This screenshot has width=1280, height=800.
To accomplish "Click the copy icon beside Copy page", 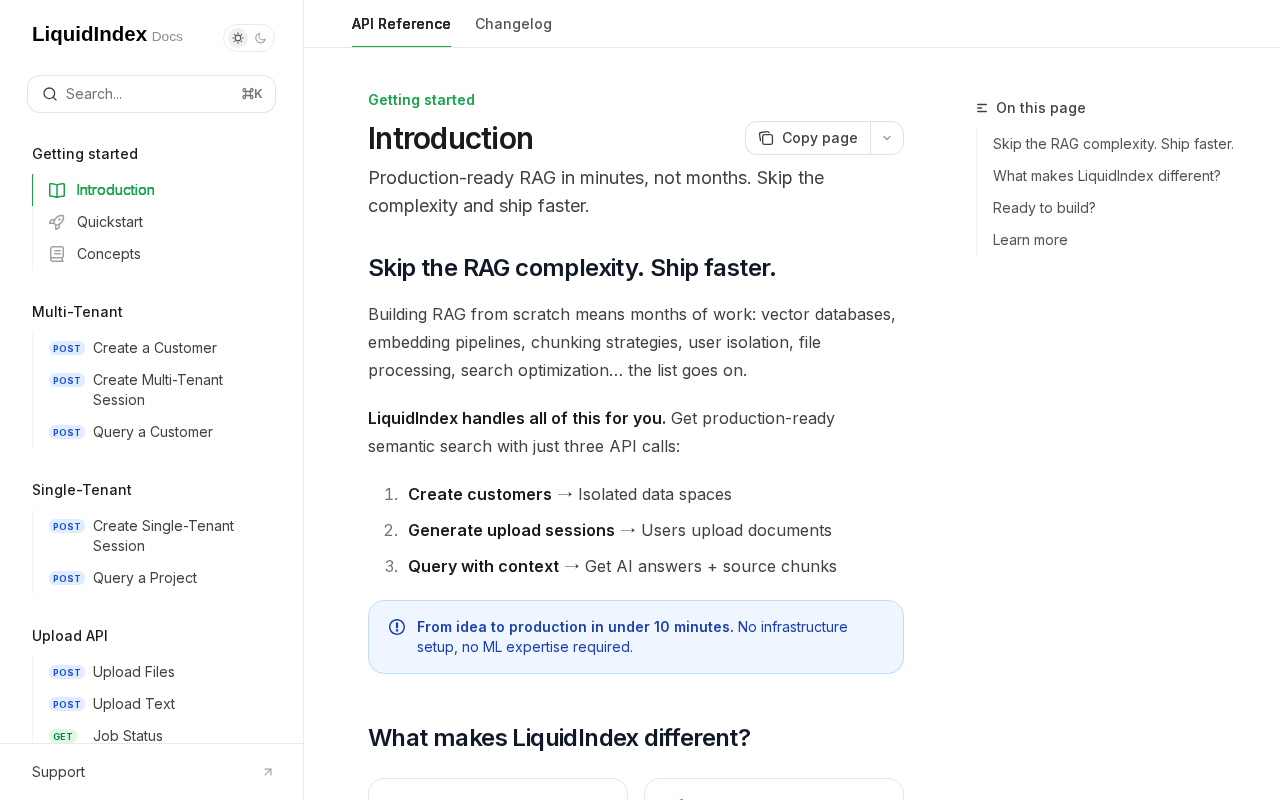I will coord(766,138).
